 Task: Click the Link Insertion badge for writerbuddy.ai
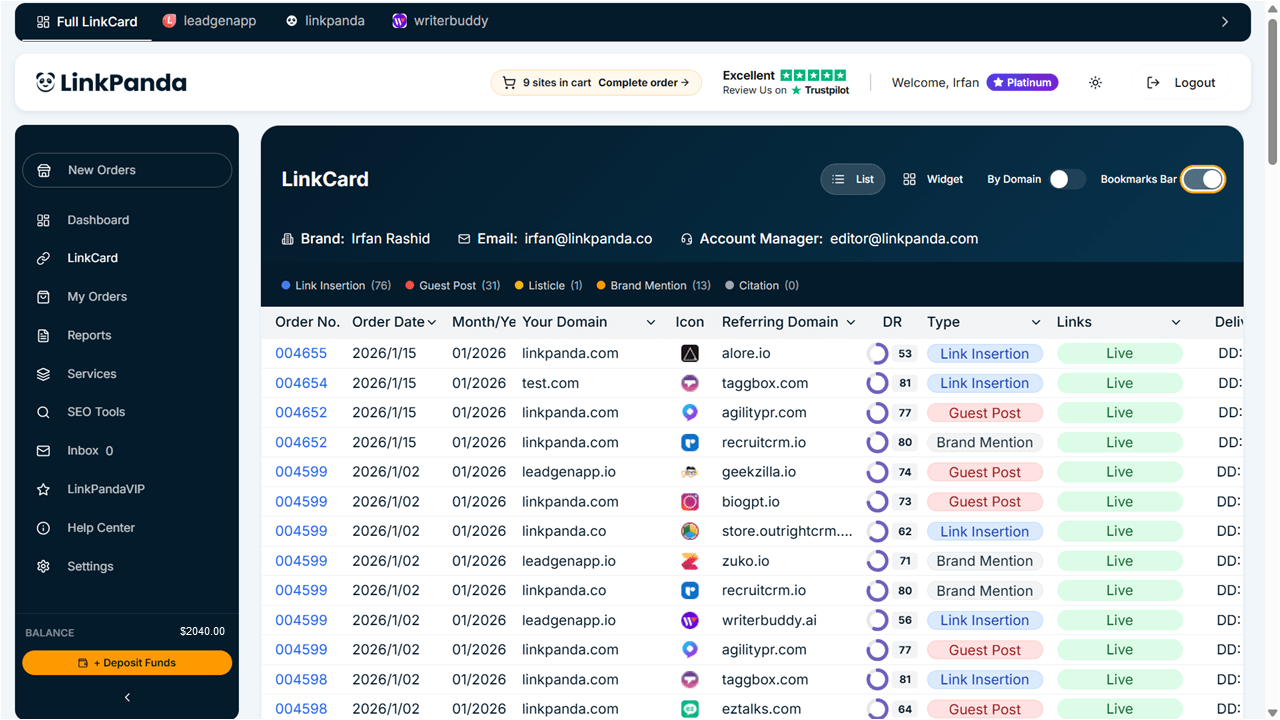985,620
